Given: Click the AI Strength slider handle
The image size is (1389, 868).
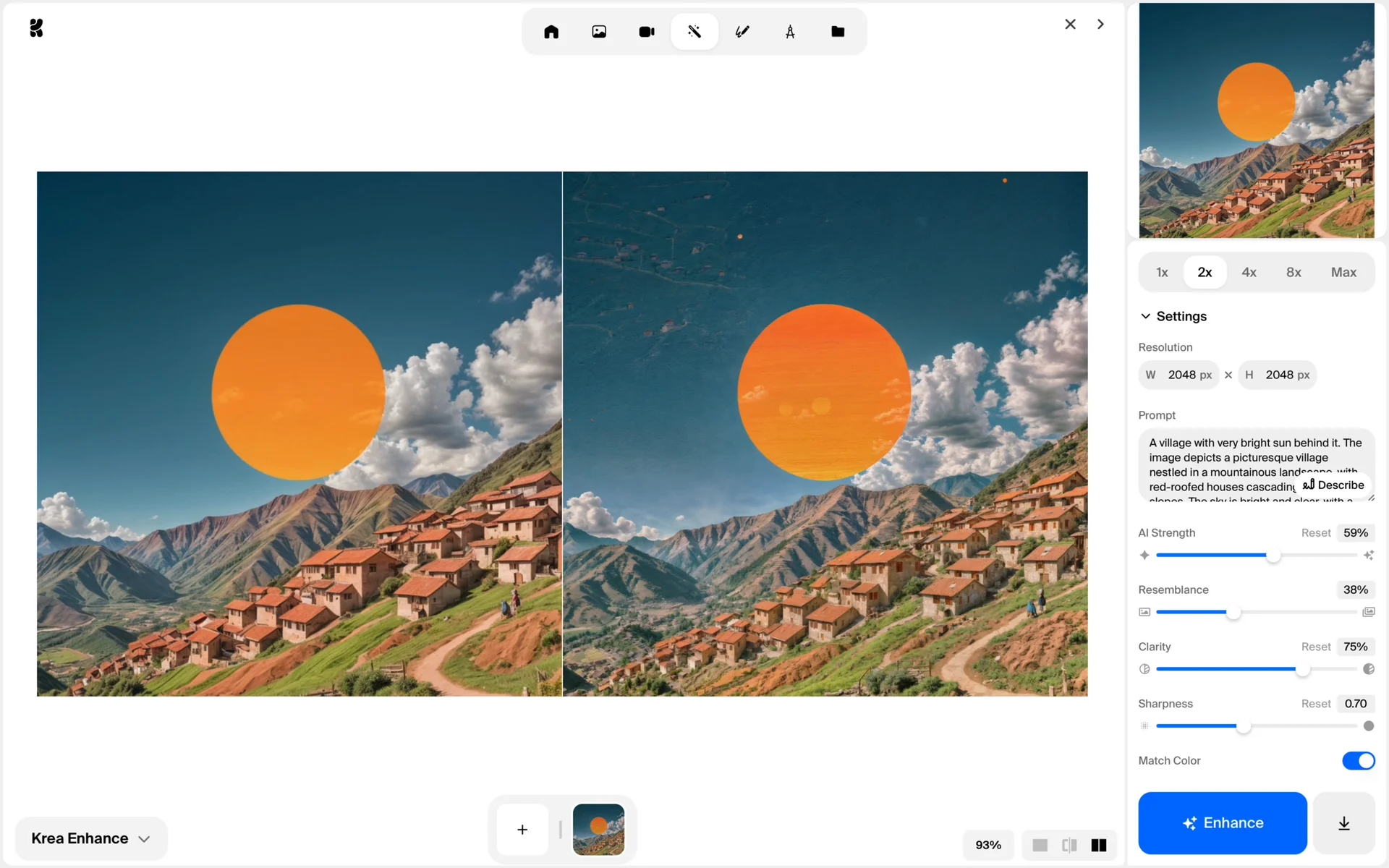Looking at the screenshot, I should pos(1273,555).
